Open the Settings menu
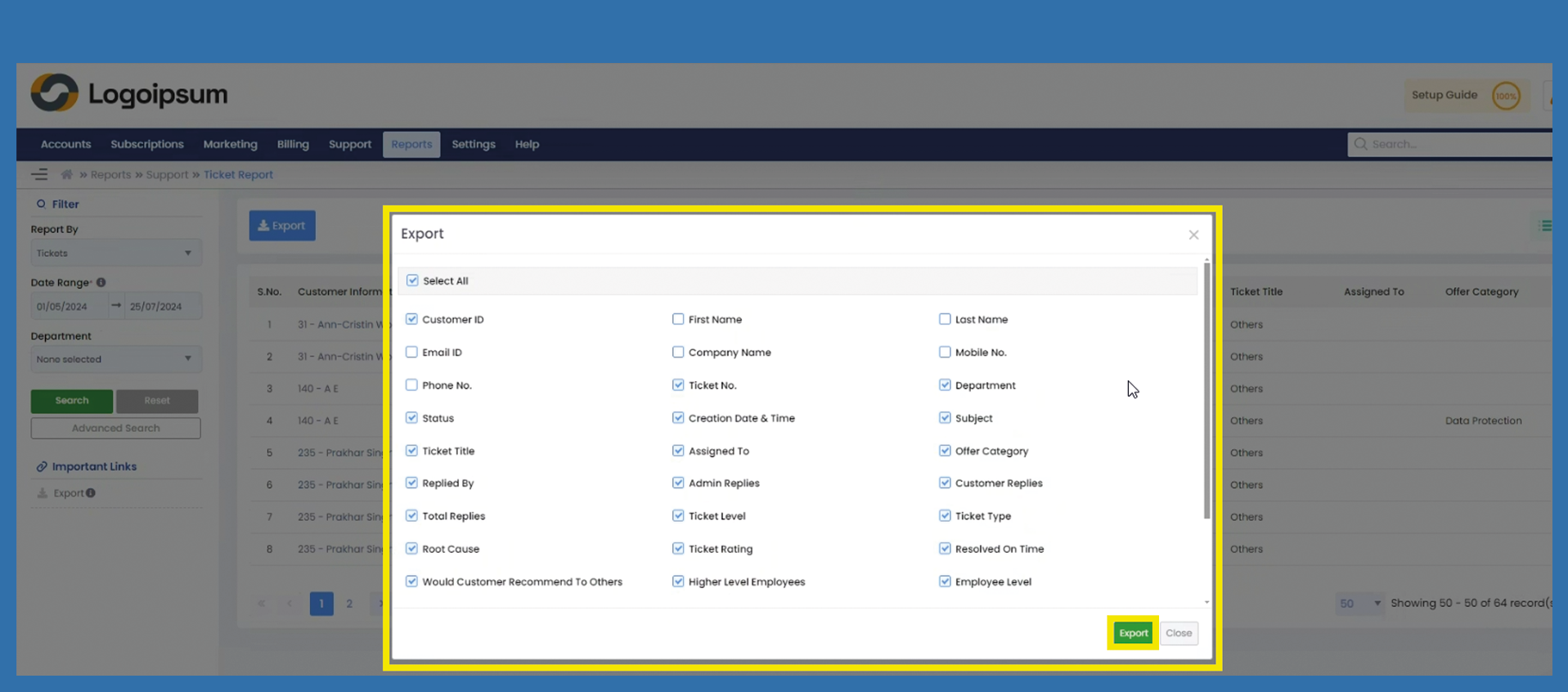 pyautogui.click(x=473, y=144)
